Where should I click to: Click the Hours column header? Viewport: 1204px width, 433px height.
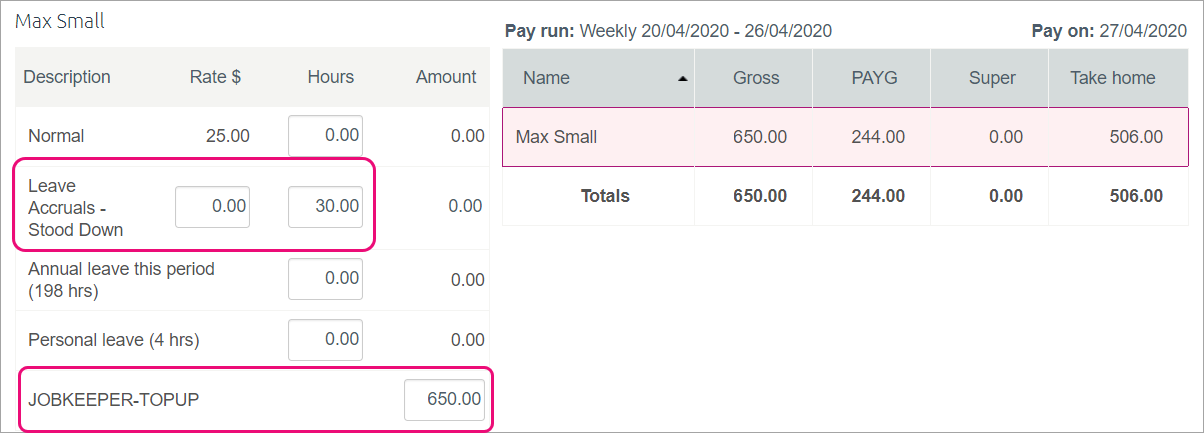coord(330,77)
